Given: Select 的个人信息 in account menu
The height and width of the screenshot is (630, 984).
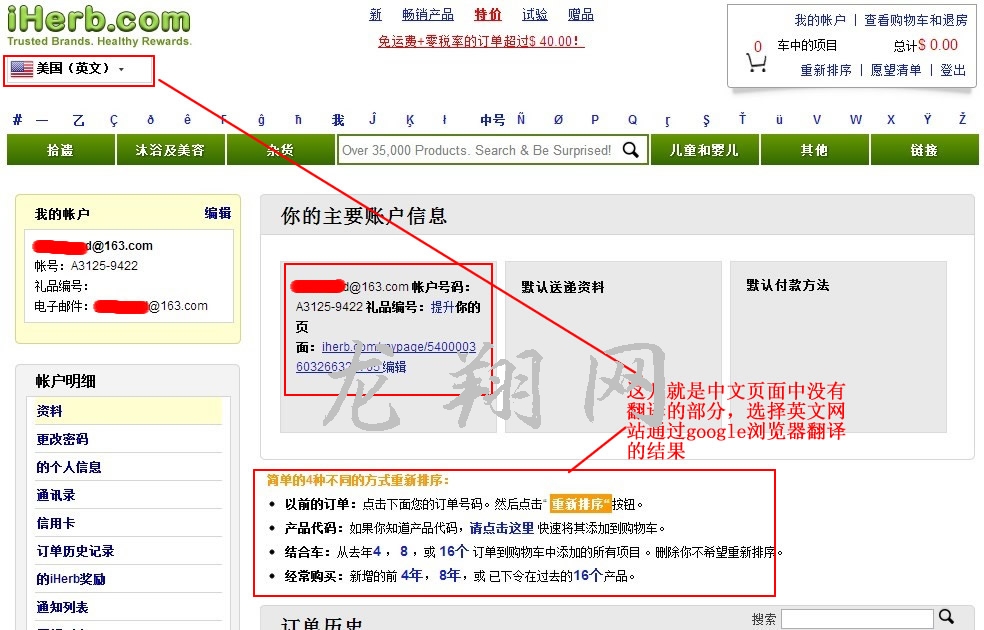Looking at the screenshot, I should pos(68,467).
